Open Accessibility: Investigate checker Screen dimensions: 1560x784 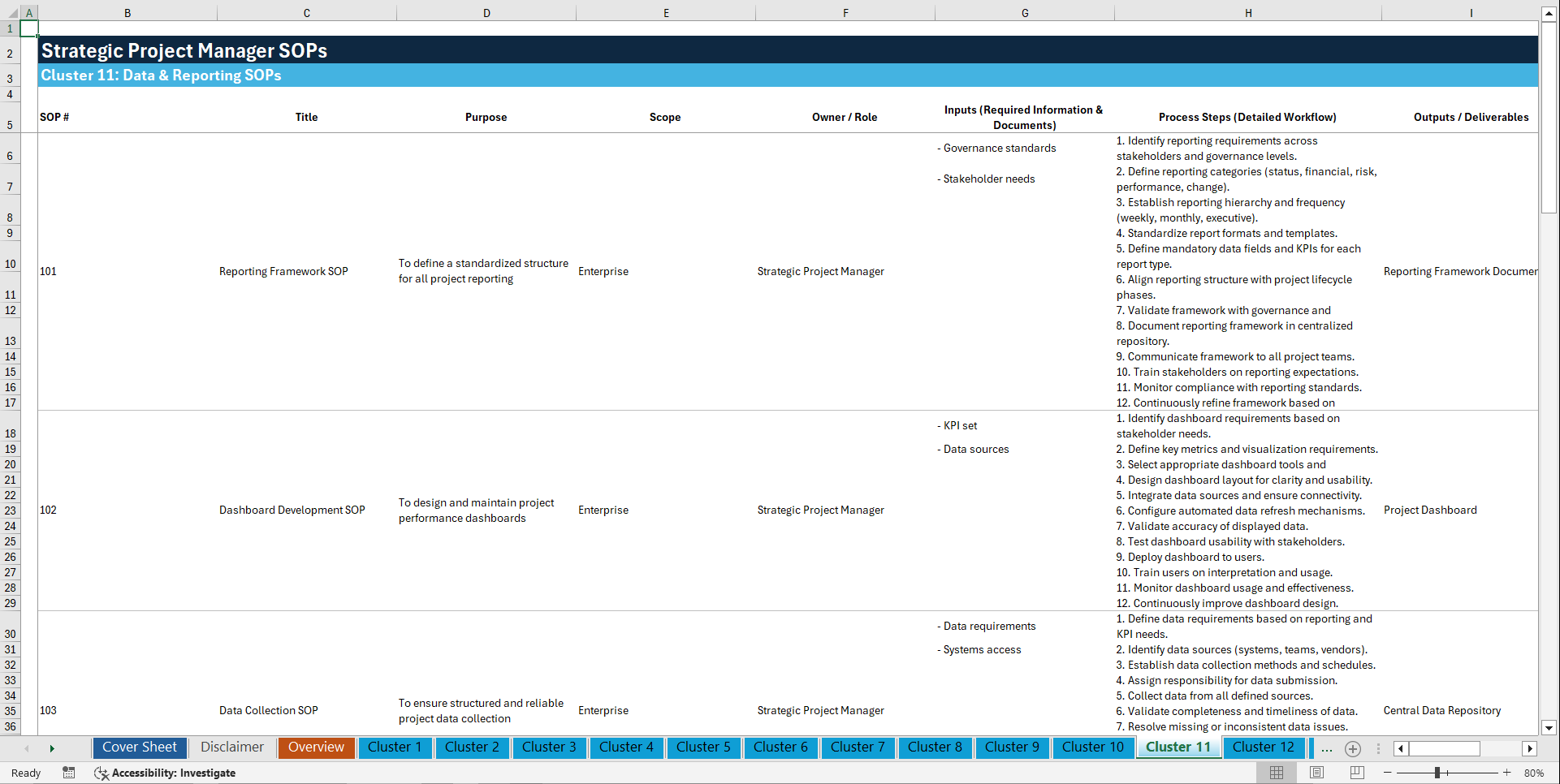tap(165, 773)
